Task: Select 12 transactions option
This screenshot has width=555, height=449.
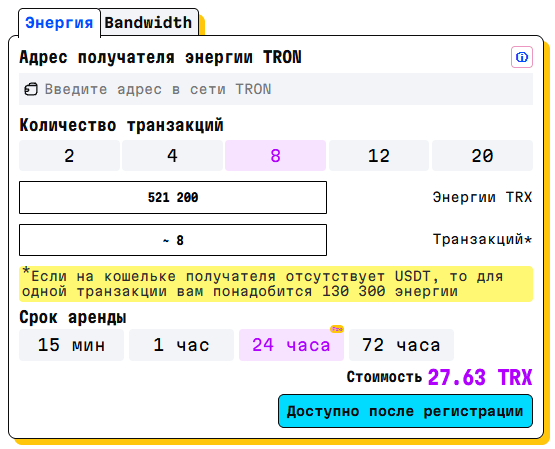Action: click(x=379, y=156)
